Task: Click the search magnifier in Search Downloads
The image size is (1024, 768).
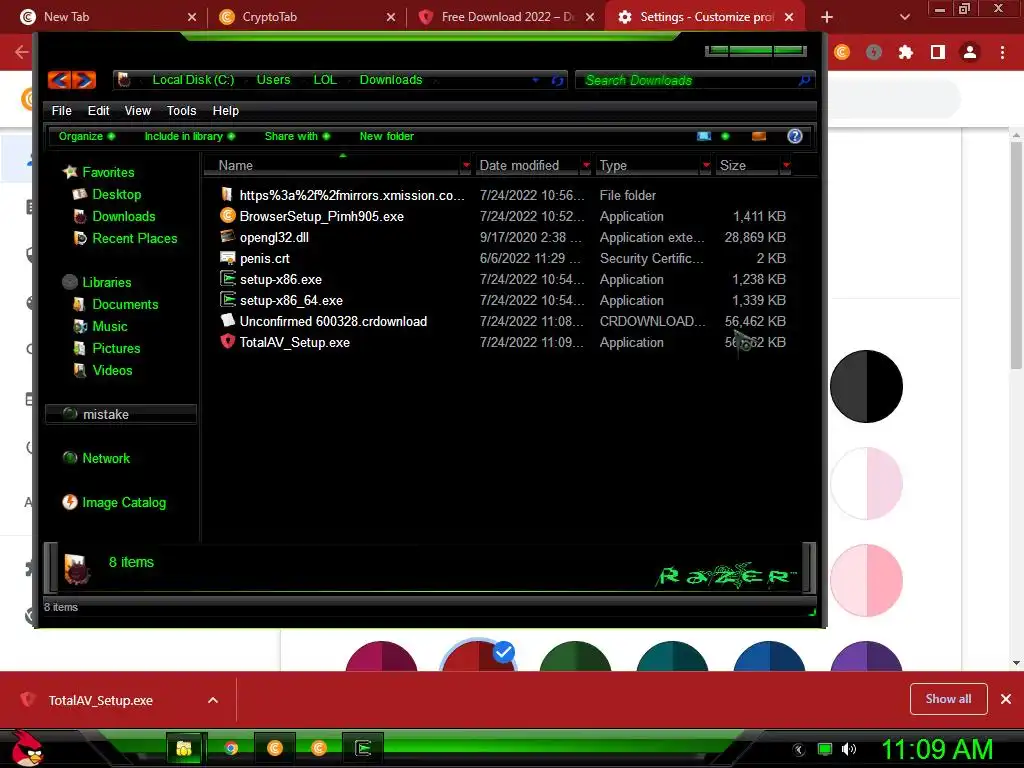Action: [x=804, y=80]
